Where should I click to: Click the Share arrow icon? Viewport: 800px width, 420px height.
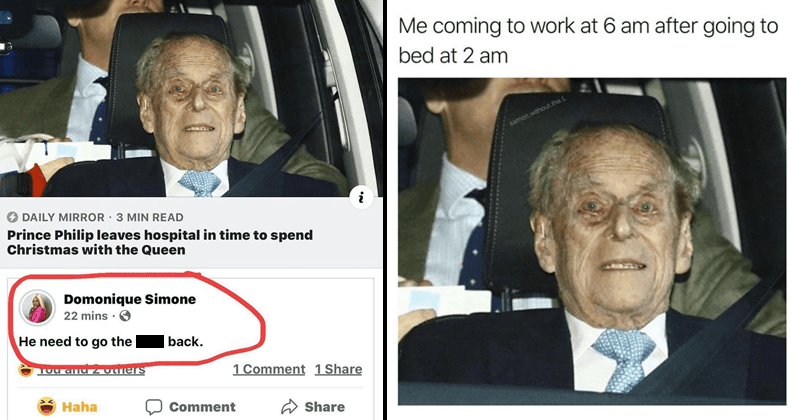pyautogui.click(x=289, y=407)
